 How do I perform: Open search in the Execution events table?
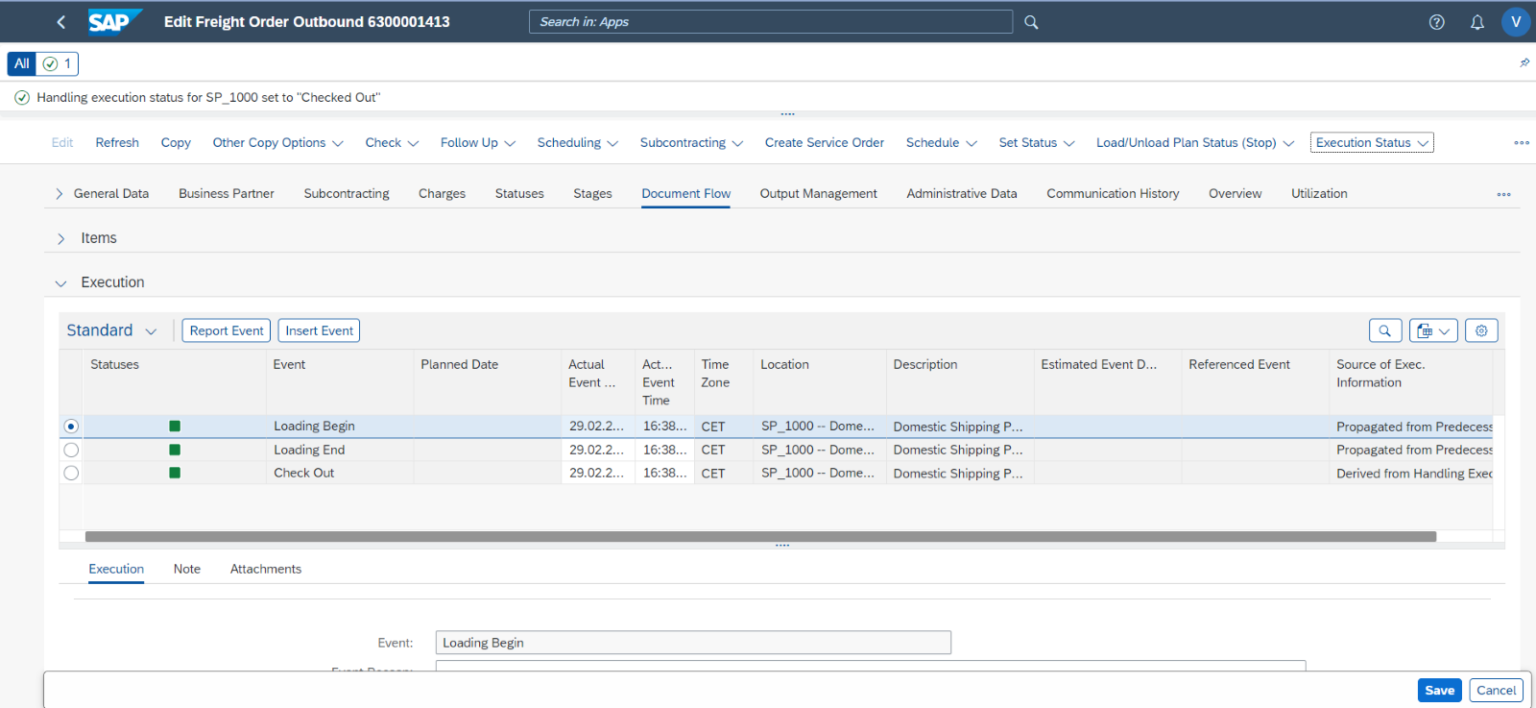1385,330
